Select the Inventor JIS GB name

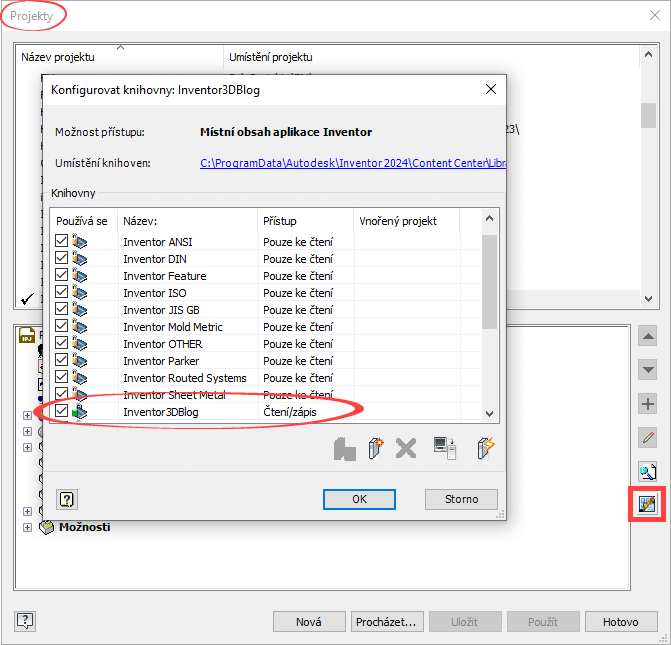[x=161, y=310]
